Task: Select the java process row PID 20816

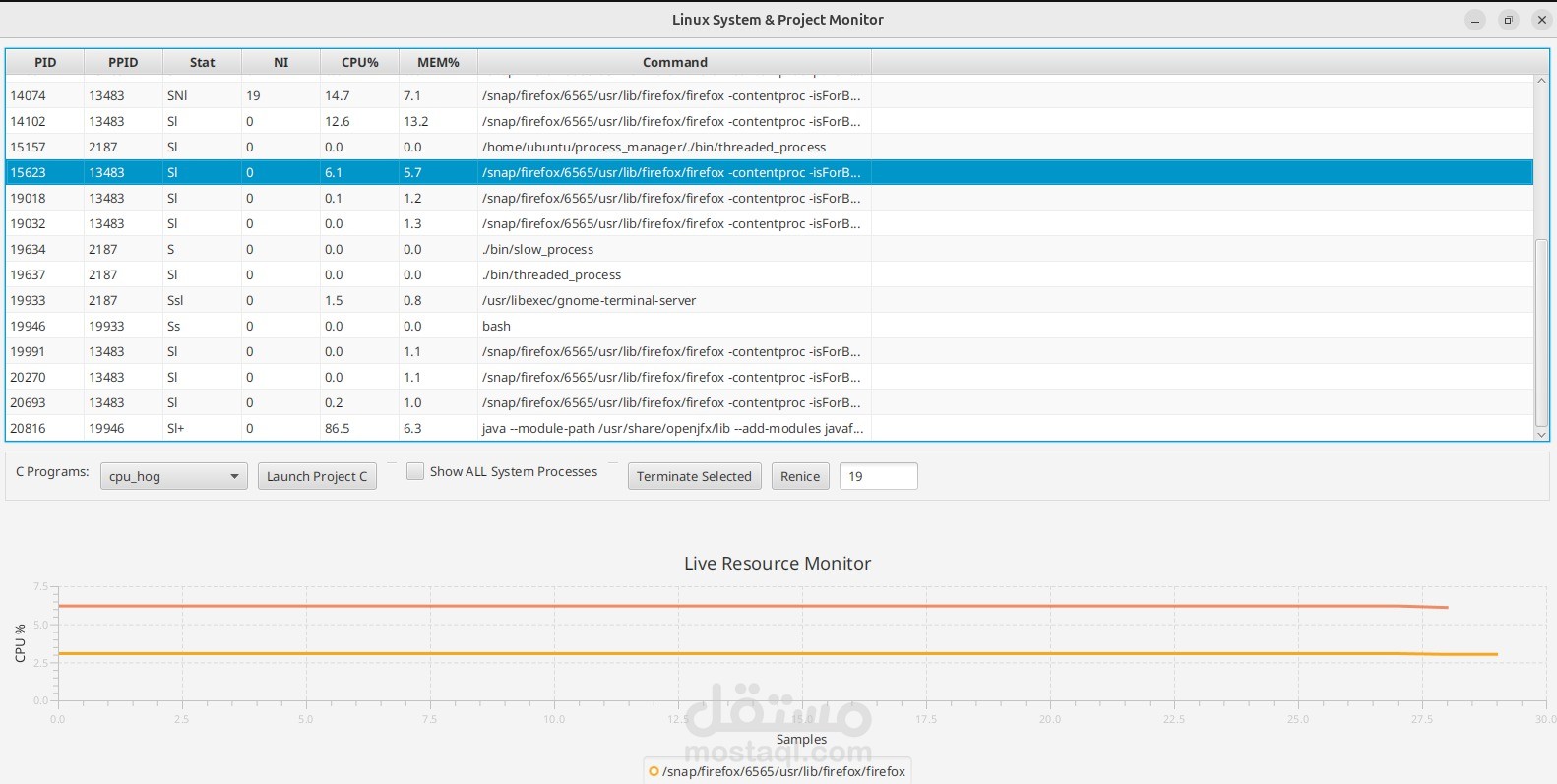Action: (x=770, y=428)
